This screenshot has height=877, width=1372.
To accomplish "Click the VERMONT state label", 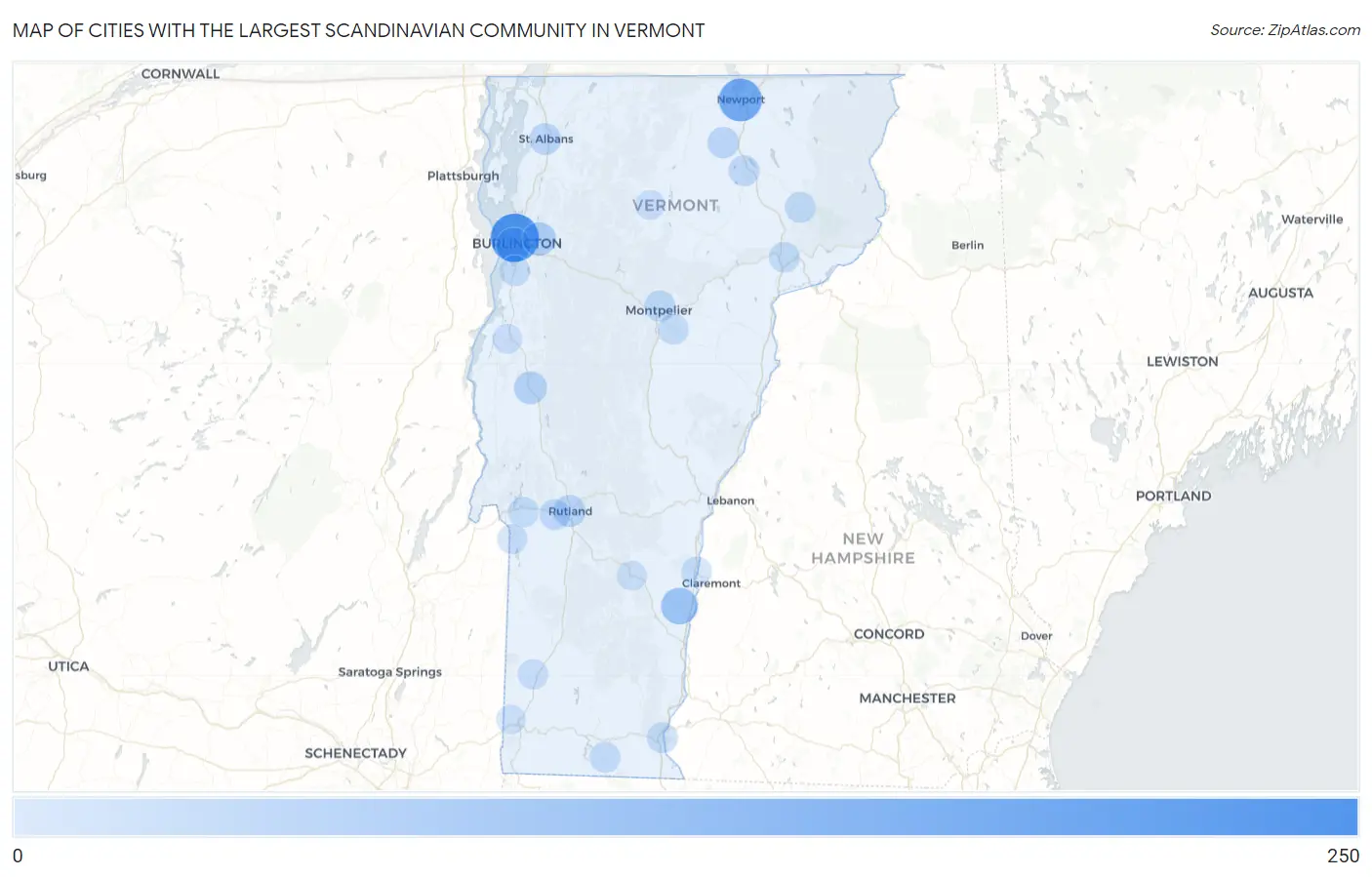I will (675, 205).
